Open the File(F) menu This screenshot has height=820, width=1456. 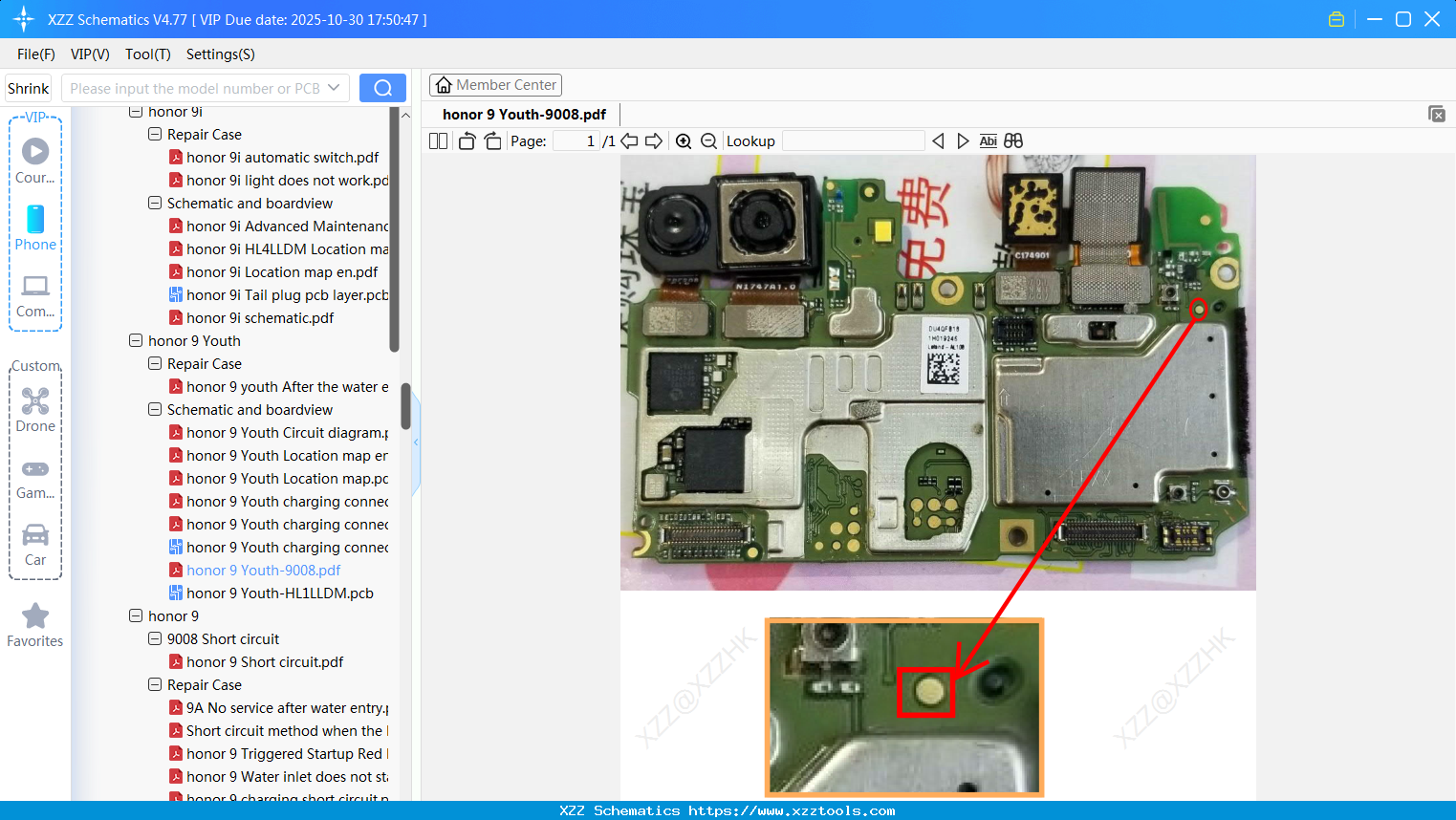[36, 54]
